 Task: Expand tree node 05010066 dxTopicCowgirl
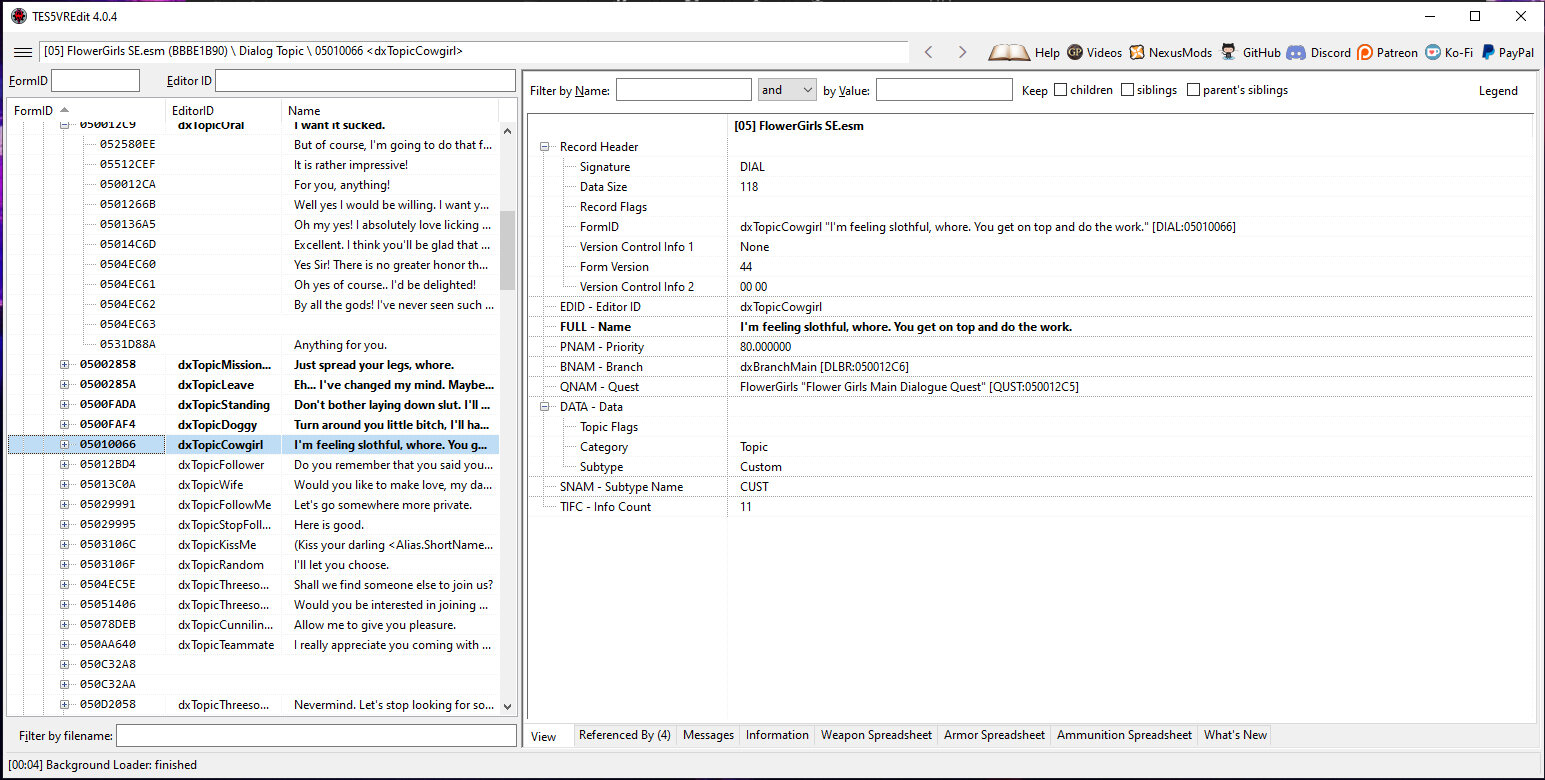(x=65, y=445)
